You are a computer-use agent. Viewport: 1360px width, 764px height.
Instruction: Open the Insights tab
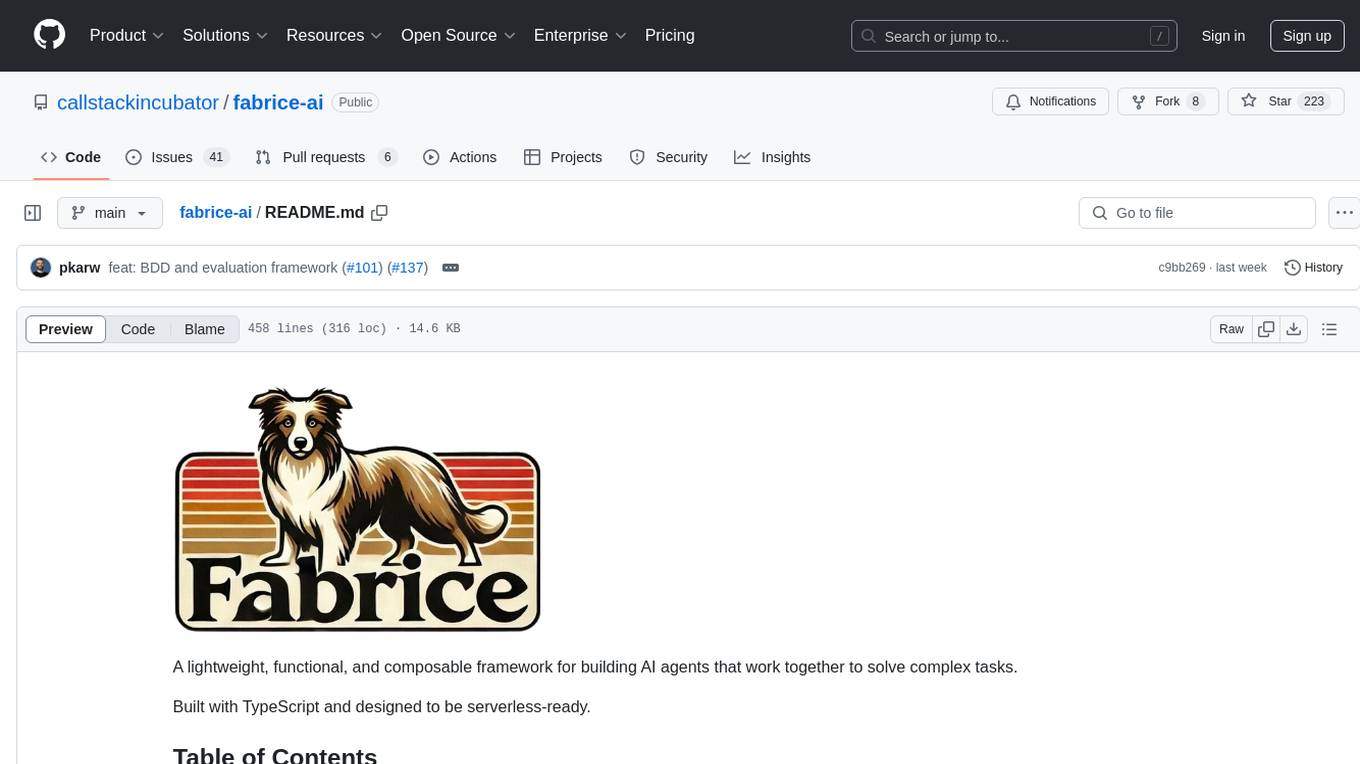[x=772, y=157]
